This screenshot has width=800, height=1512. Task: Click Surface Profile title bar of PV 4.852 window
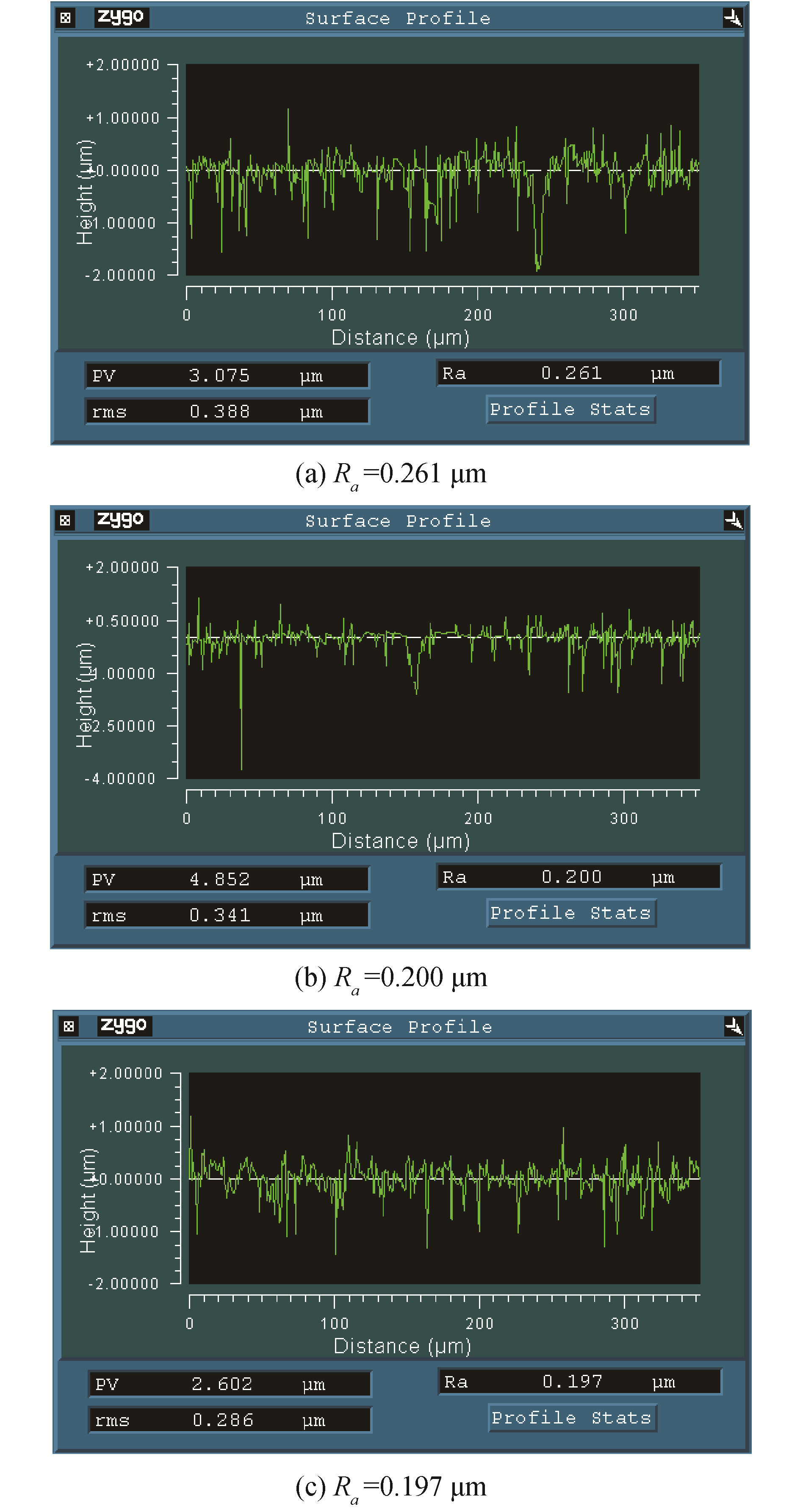pyautogui.click(x=398, y=521)
